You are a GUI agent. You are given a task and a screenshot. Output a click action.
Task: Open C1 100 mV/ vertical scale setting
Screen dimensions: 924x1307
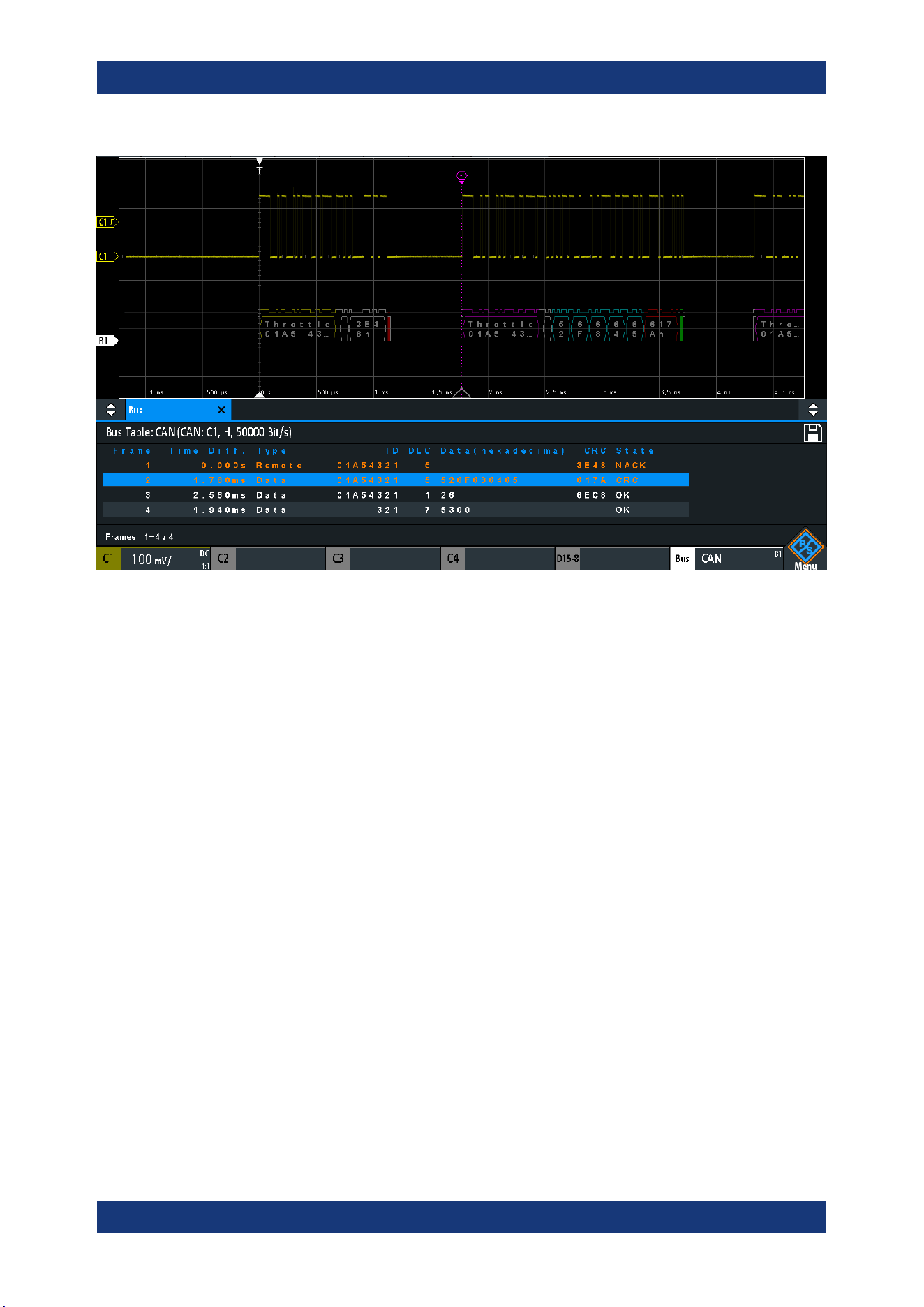[x=166, y=559]
